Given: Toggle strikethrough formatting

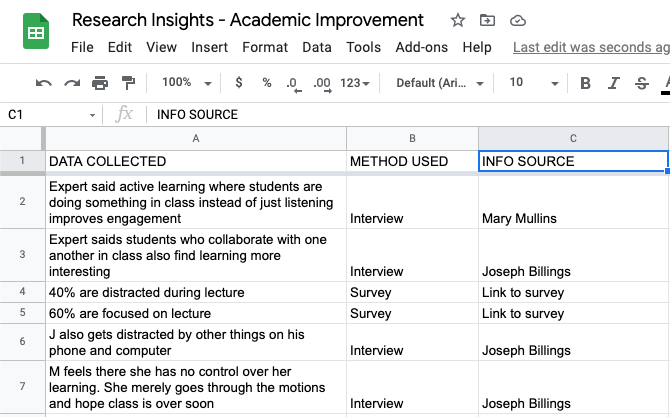Looking at the screenshot, I should tap(641, 83).
